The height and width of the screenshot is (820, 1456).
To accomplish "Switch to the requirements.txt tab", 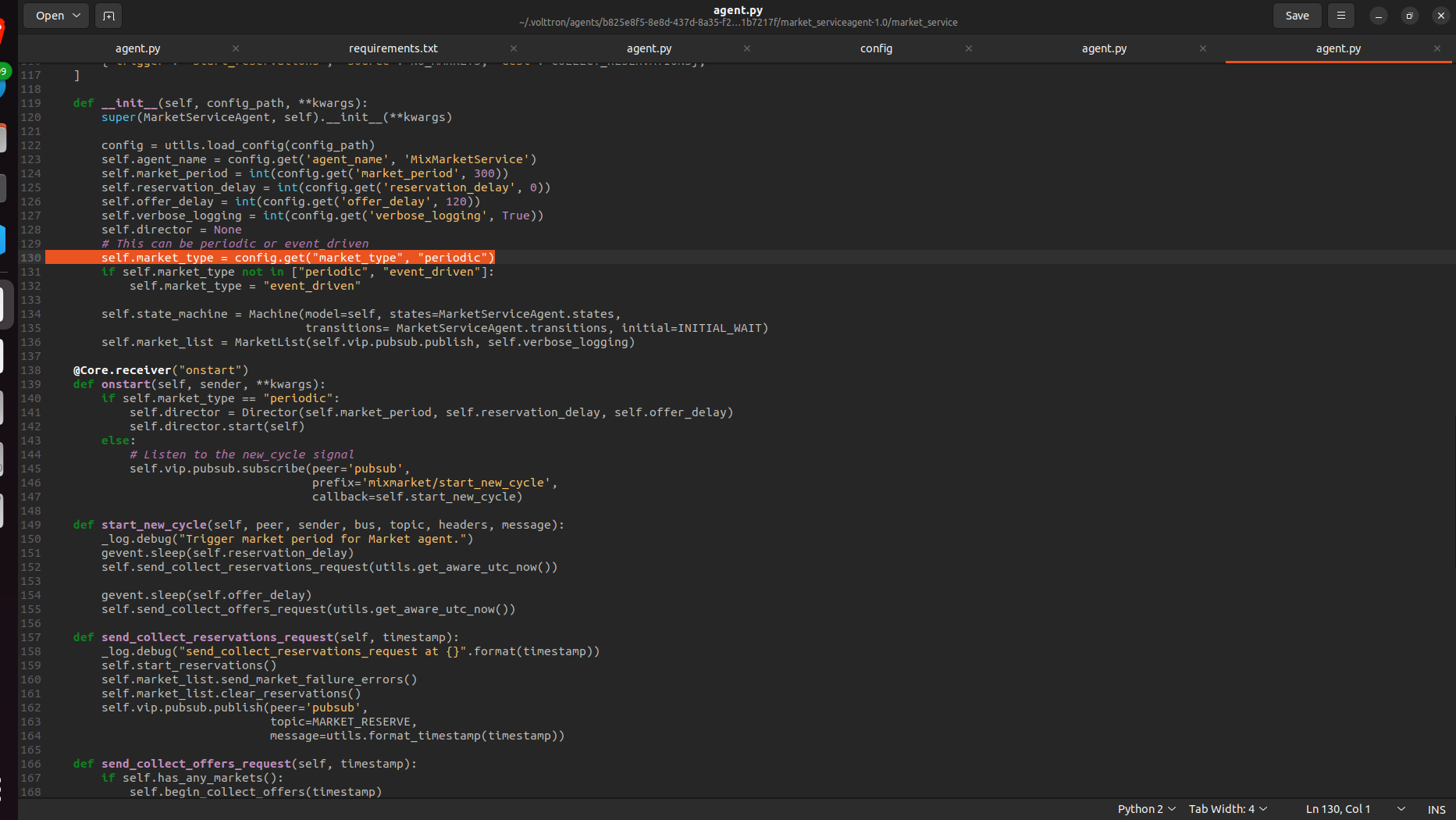I will click(x=393, y=48).
